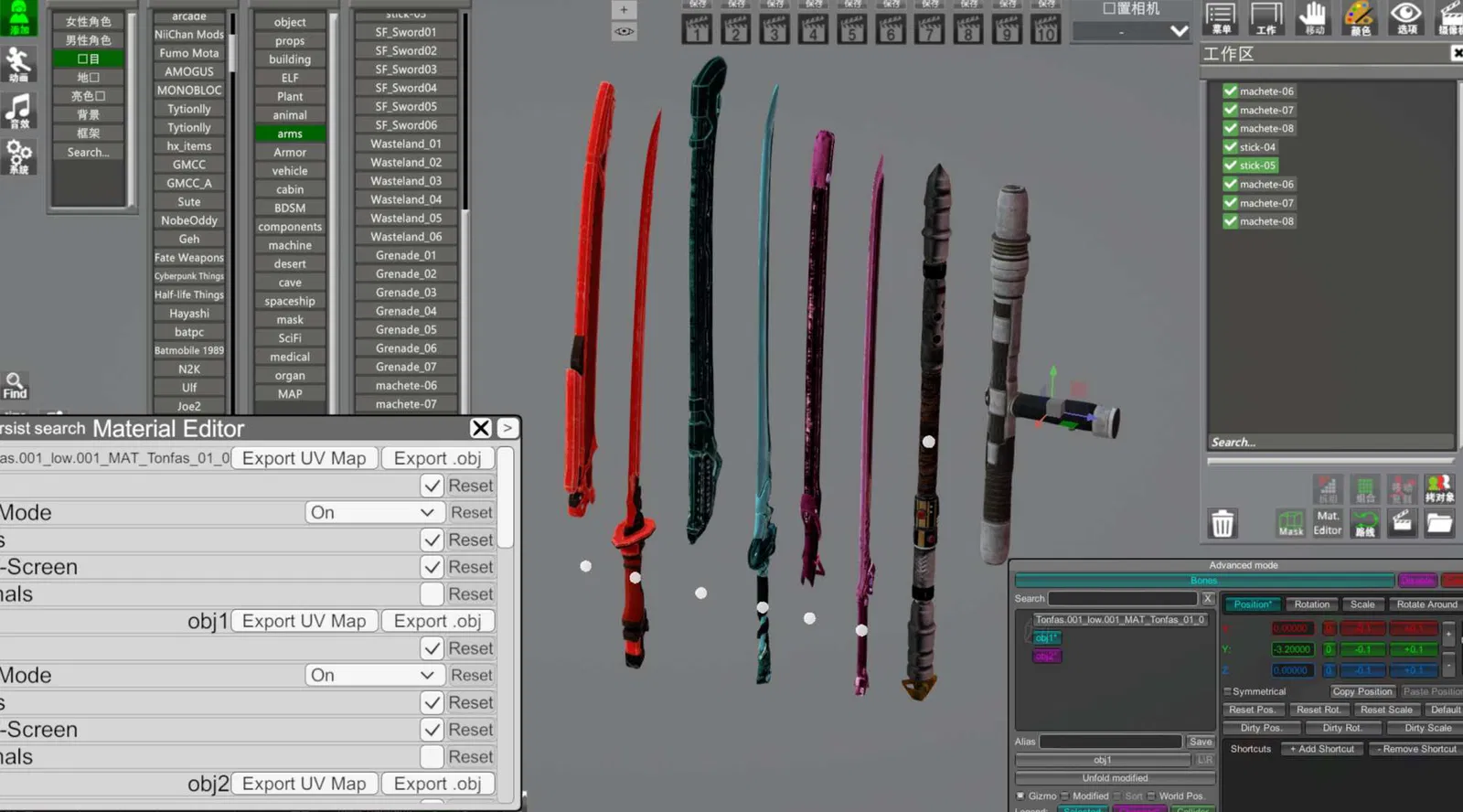Screen dimensions: 1463x812
Task: Select the hand move (移动) tool
Action: (1313, 18)
